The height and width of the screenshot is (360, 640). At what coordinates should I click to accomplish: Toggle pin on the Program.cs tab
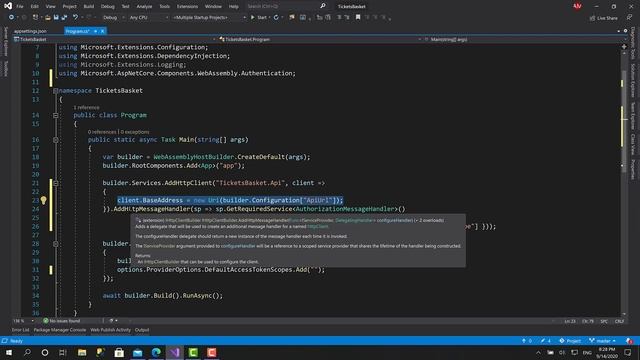96,31
